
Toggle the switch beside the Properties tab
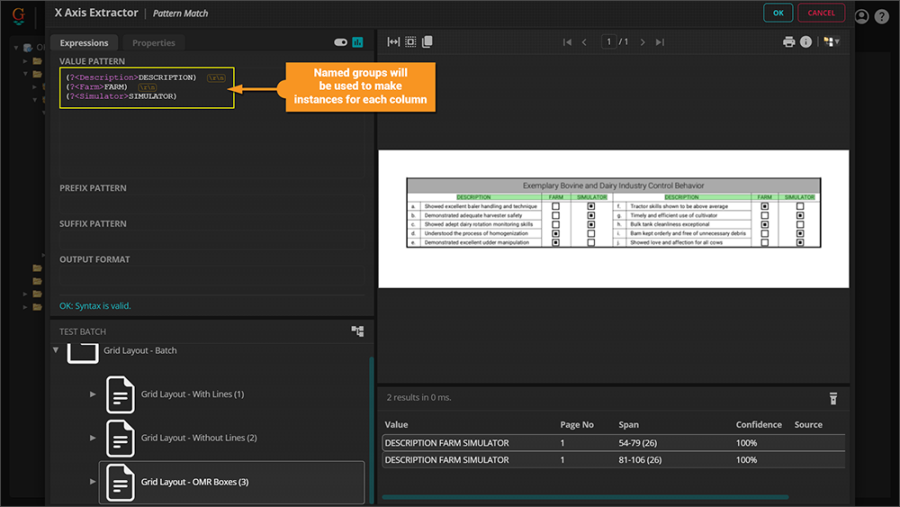[x=341, y=43]
